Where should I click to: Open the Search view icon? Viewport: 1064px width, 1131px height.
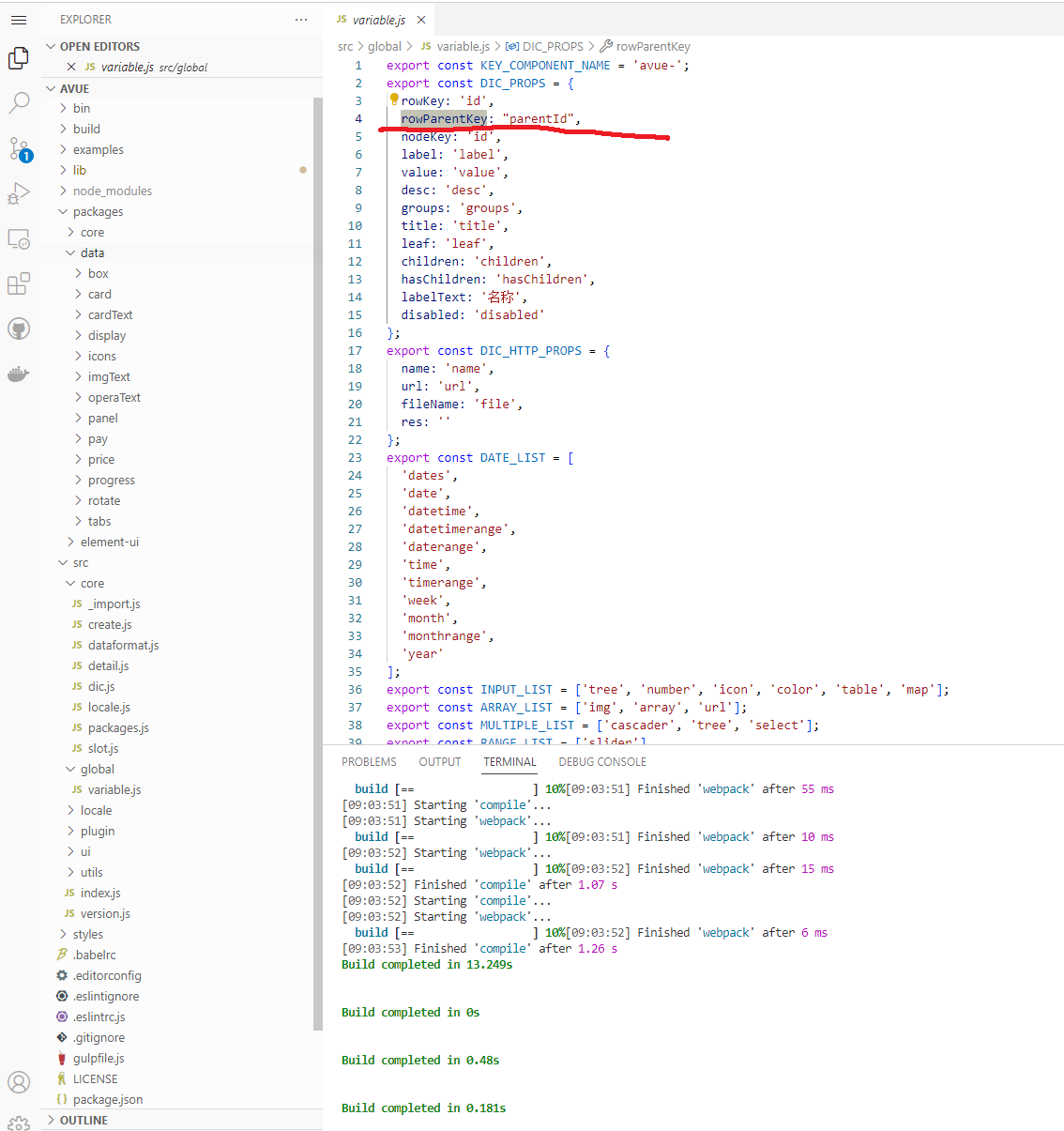pos(18,103)
